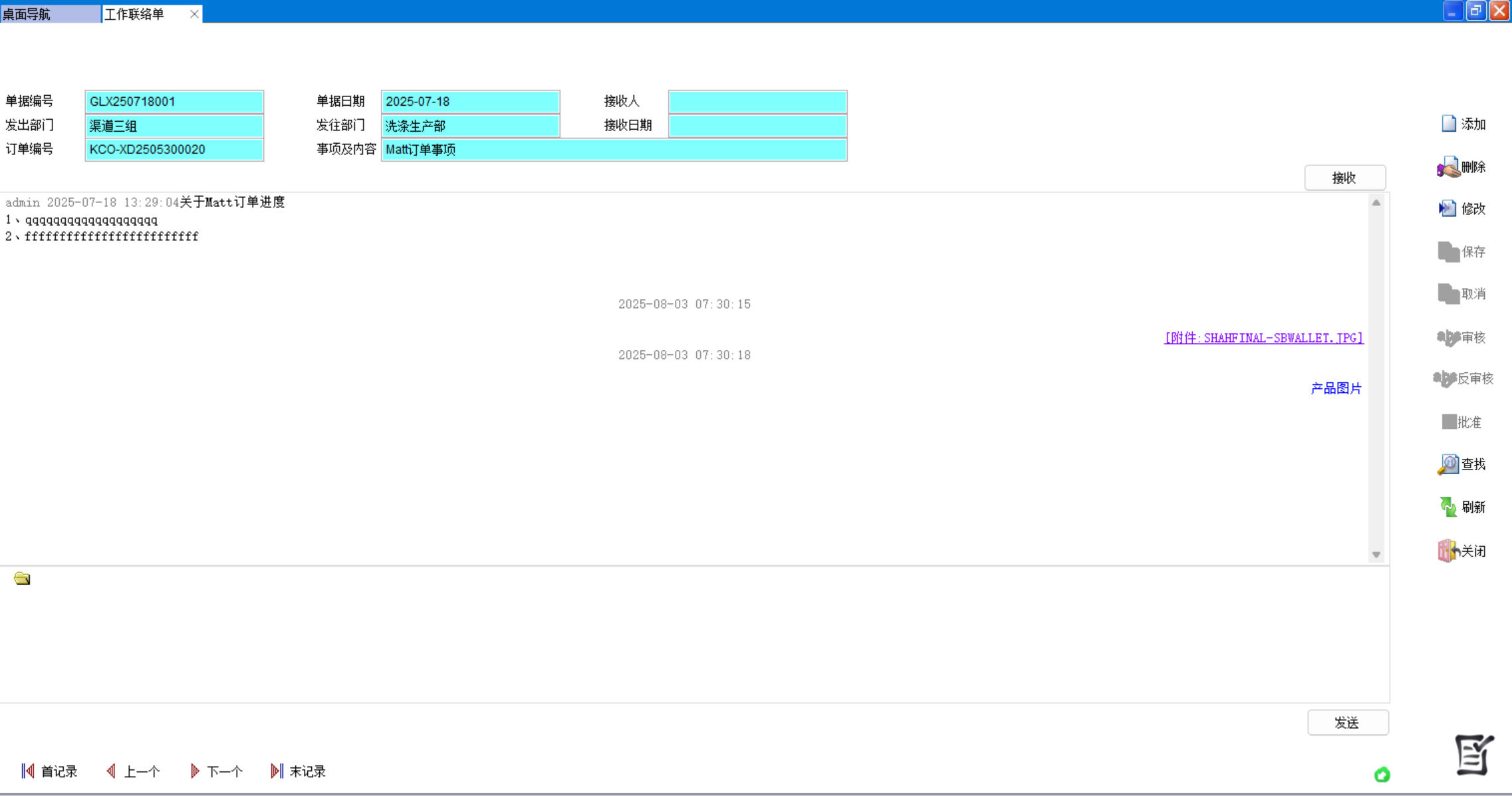Click the 刷新 (Refresh) green arrows icon

coord(1448,507)
